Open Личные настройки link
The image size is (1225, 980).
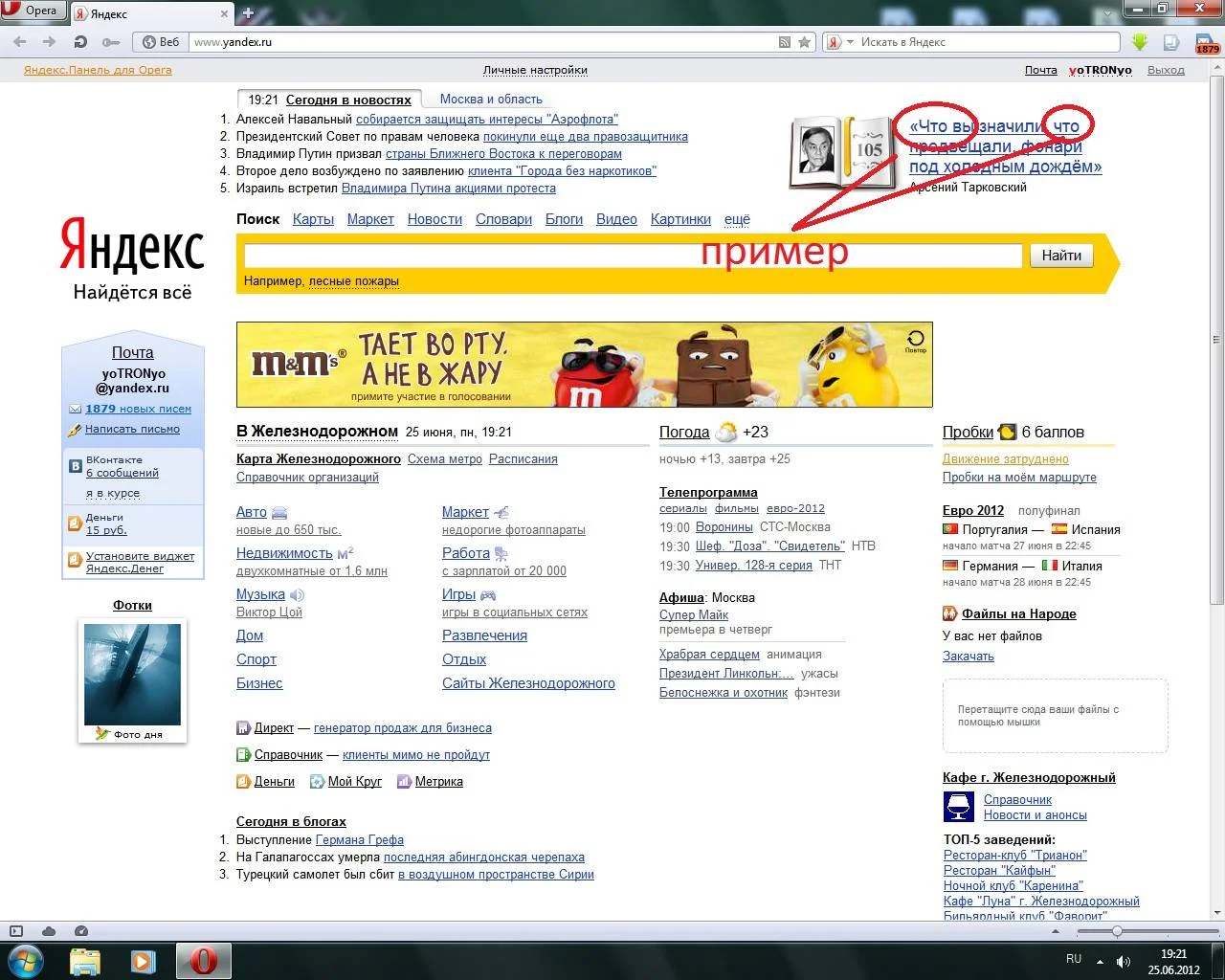535,70
